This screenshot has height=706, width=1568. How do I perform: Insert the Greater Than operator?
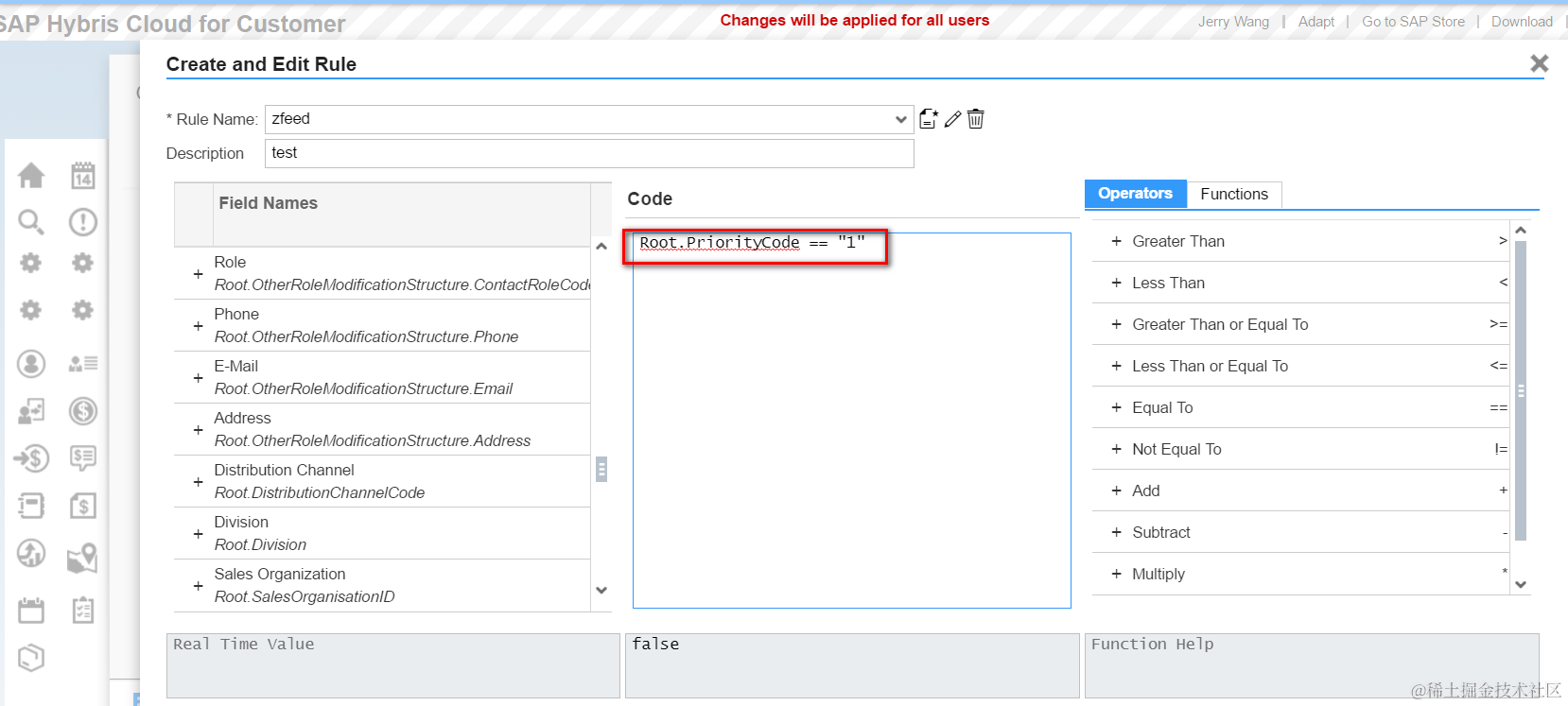tap(1116, 241)
